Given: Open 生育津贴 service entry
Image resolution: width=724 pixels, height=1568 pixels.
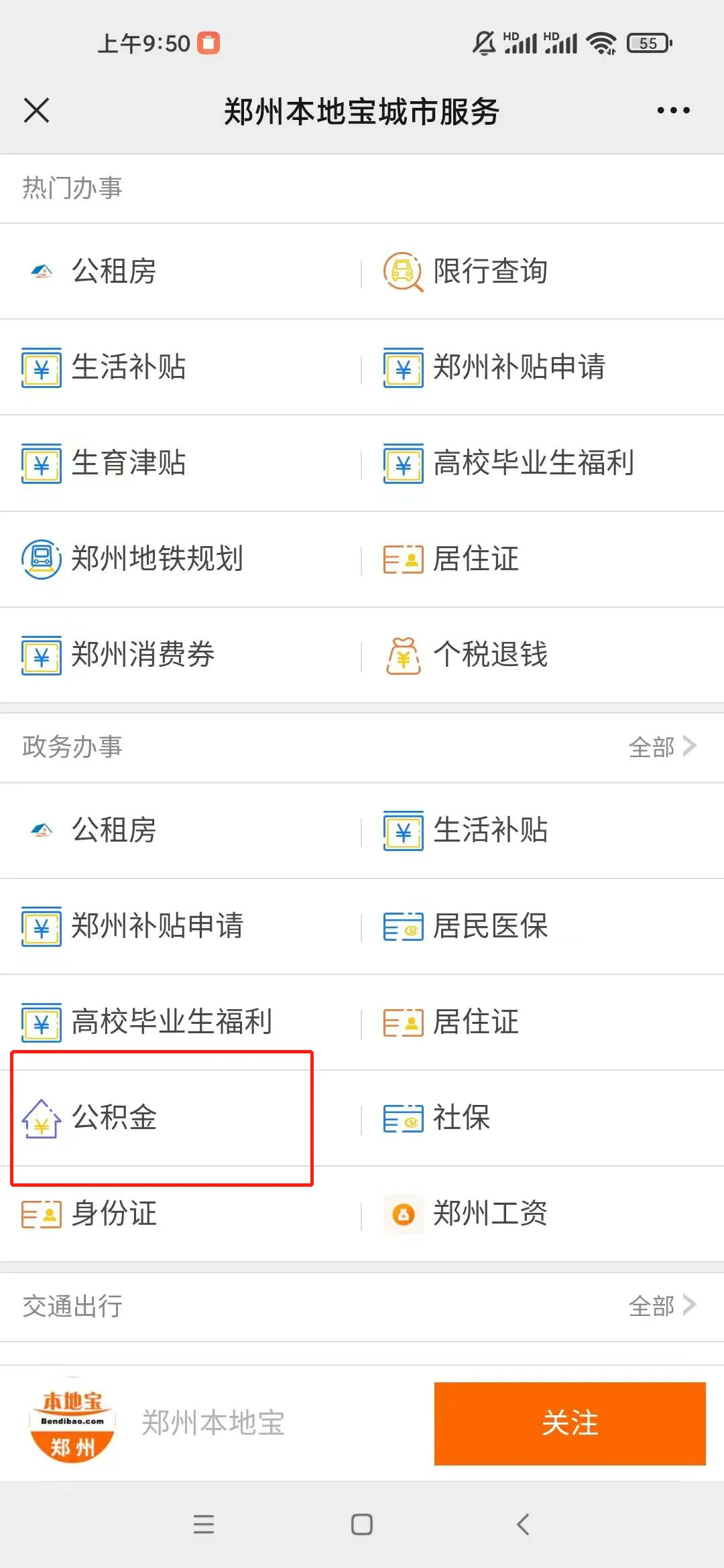Looking at the screenshot, I should coord(129,463).
